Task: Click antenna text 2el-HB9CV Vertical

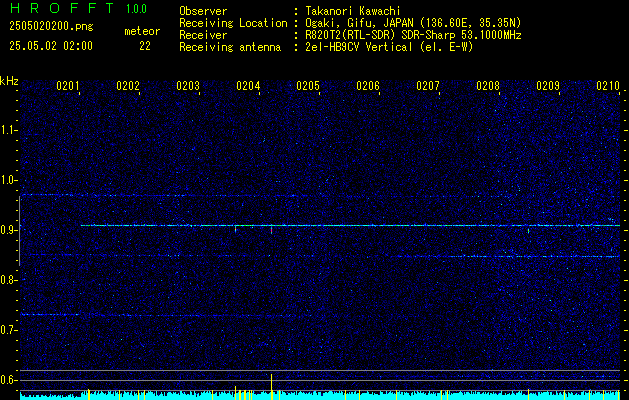Action: coord(359,47)
